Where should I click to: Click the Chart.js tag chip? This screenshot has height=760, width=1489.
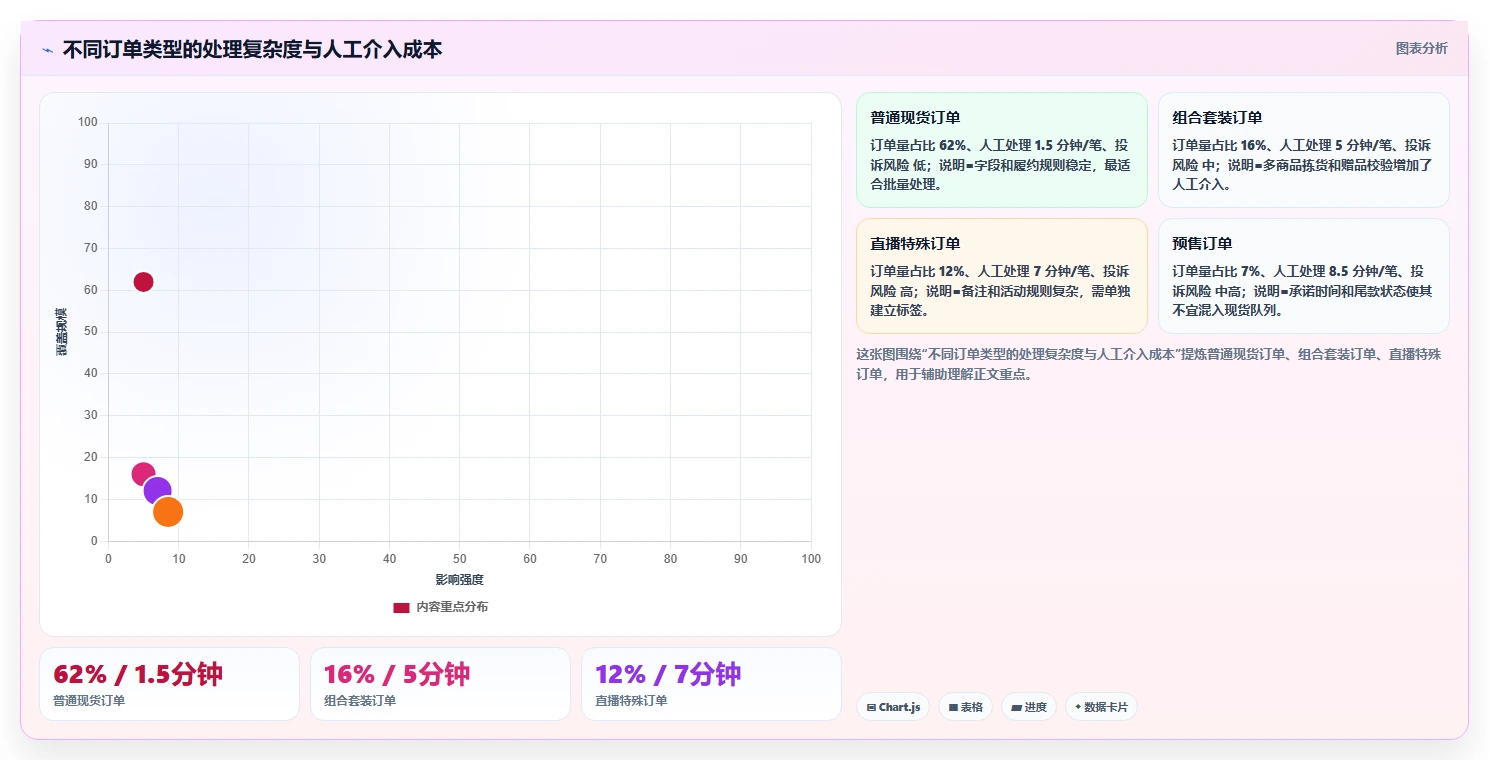[893, 707]
